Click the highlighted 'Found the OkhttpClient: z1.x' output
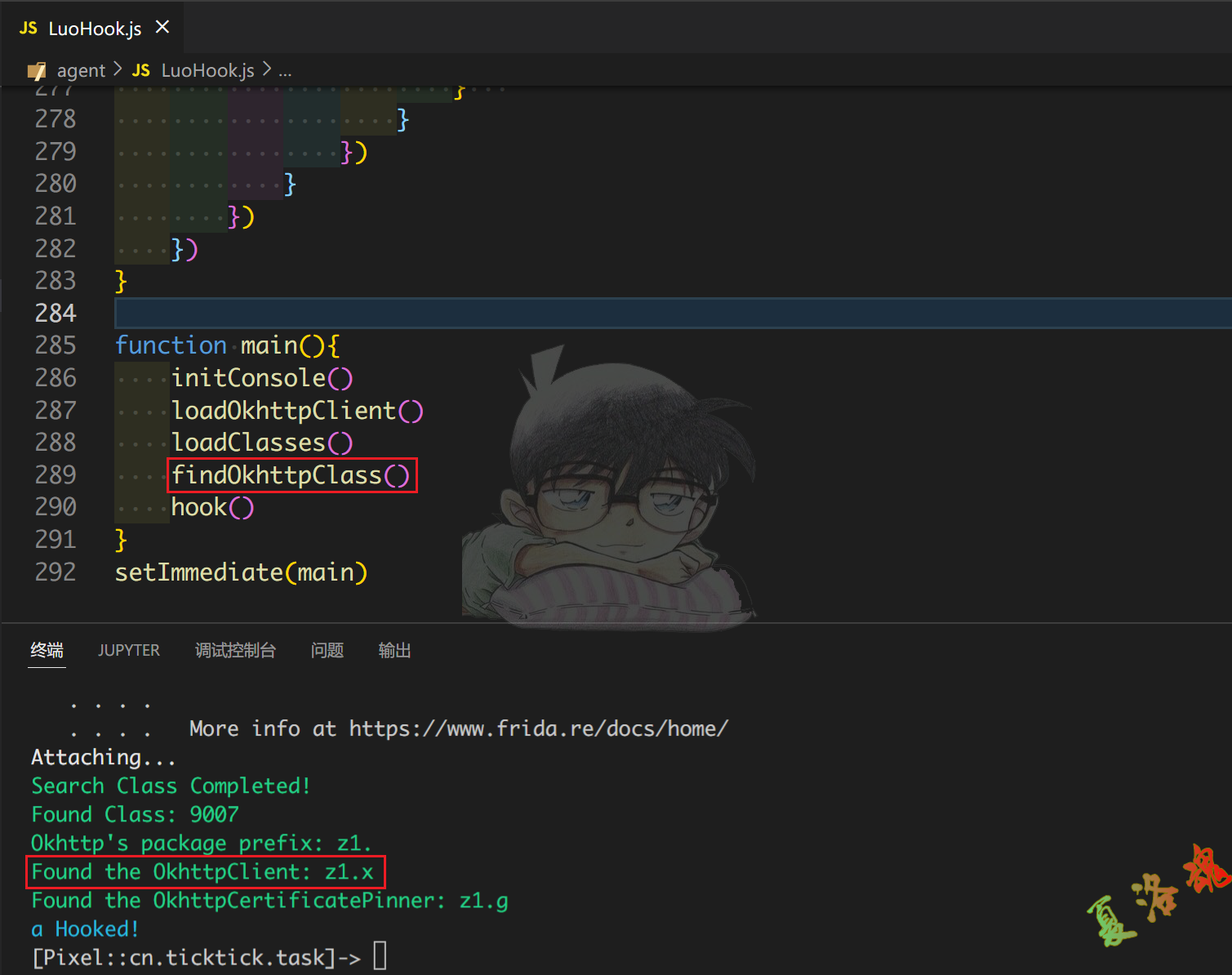The width and height of the screenshot is (1232, 975). pos(204,871)
